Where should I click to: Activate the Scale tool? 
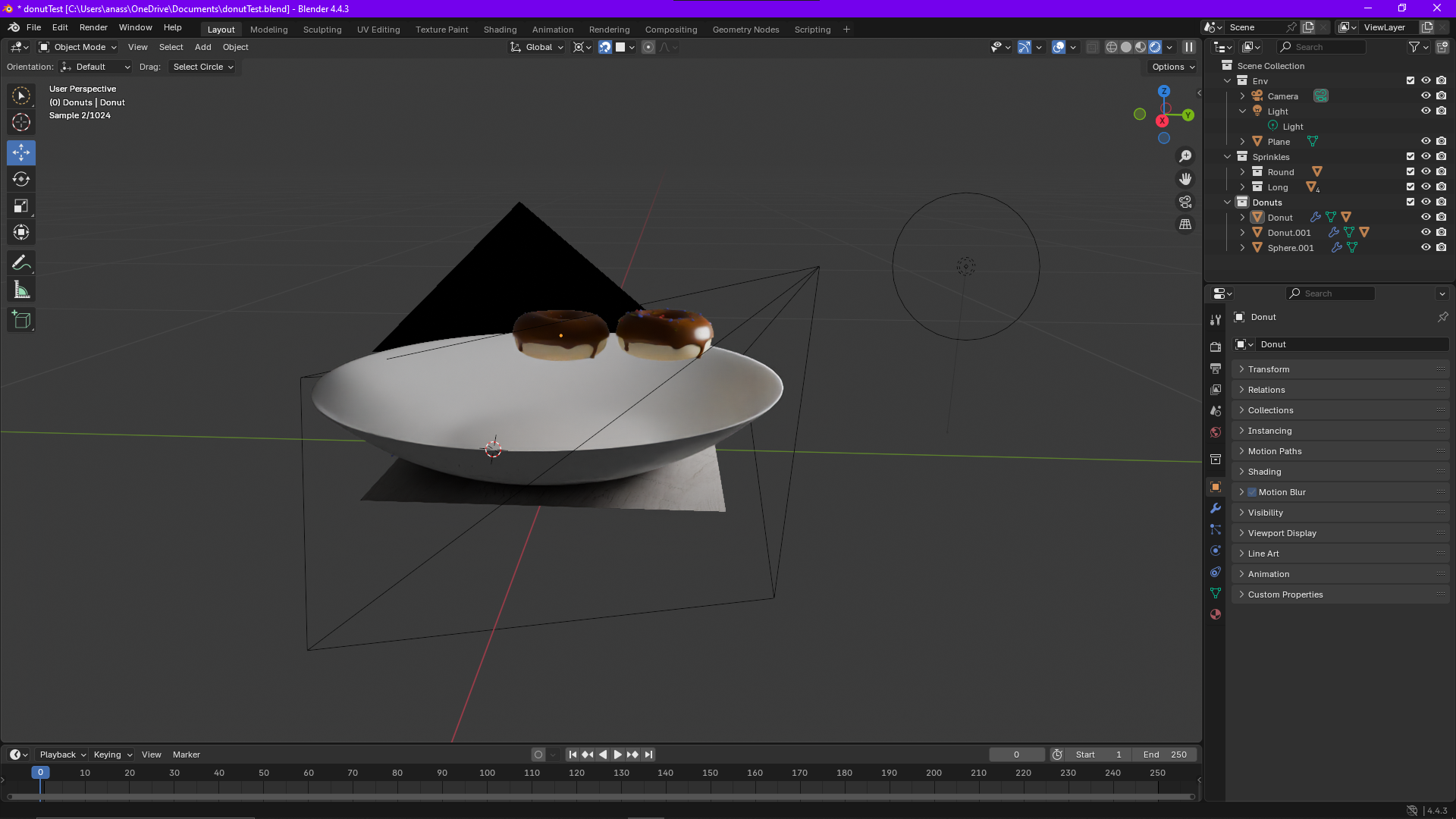[21, 206]
